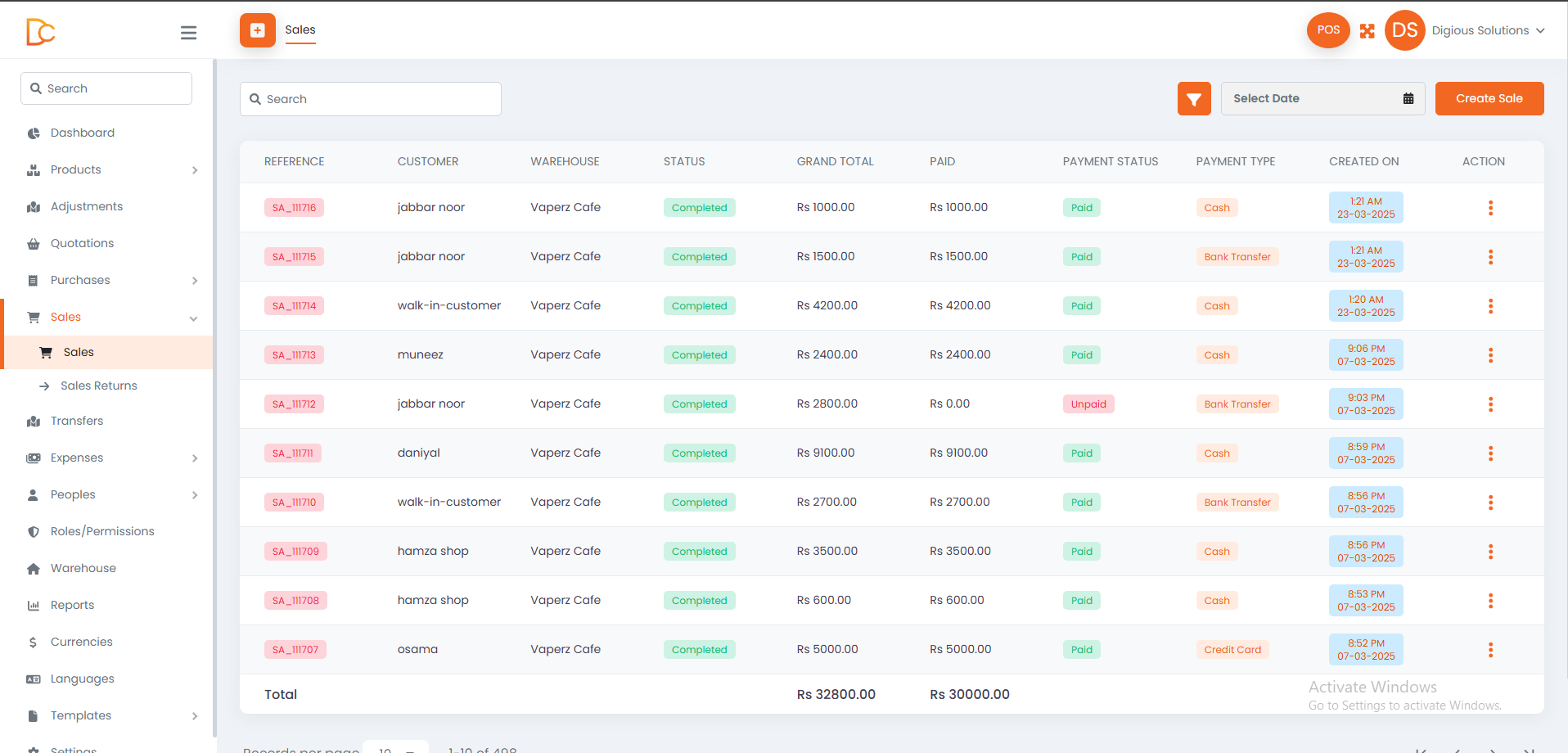Click the DS user avatar
This screenshot has height=753, width=1568.
coord(1405,30)
